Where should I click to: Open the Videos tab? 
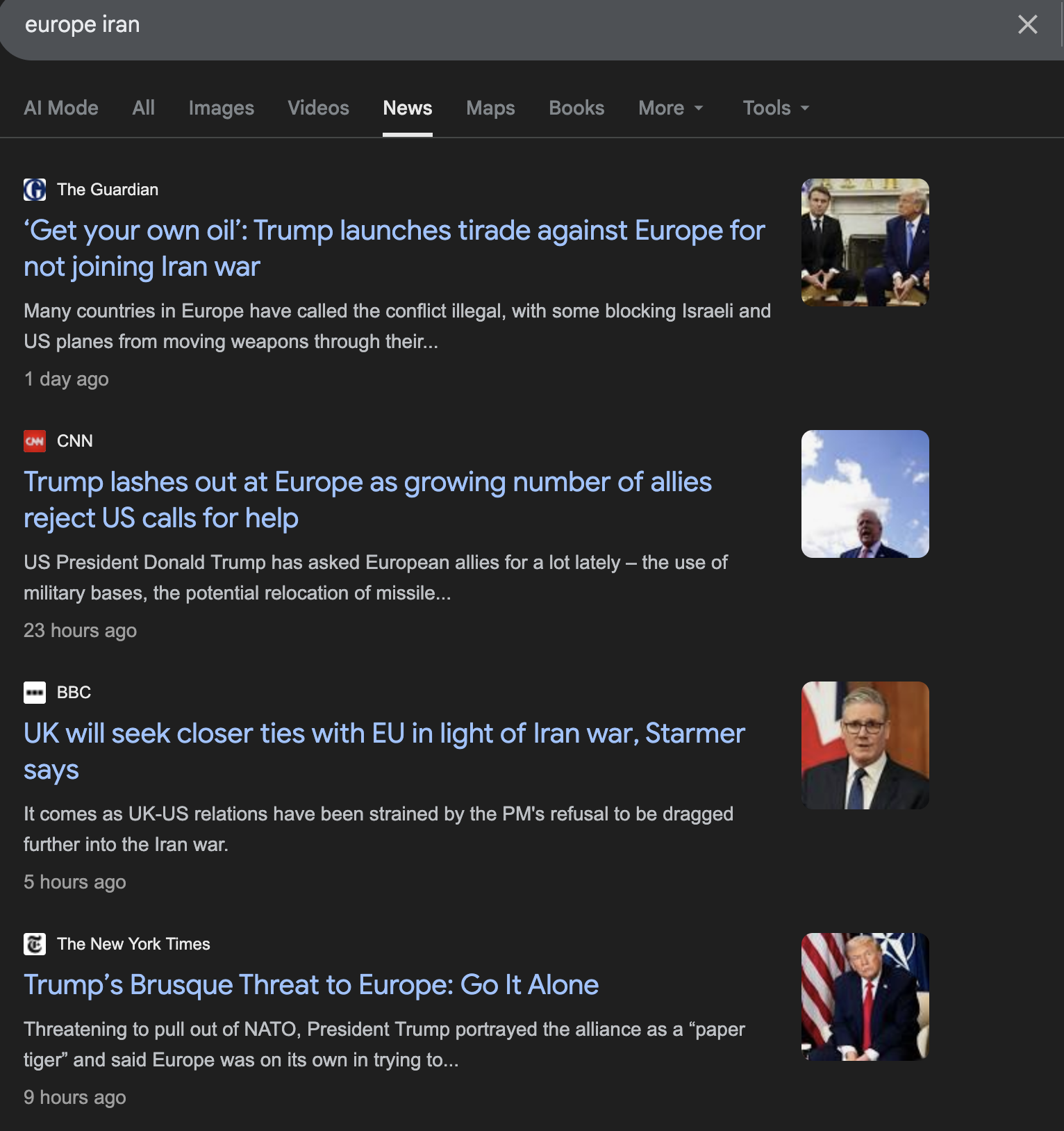click(x=319, y=108)
